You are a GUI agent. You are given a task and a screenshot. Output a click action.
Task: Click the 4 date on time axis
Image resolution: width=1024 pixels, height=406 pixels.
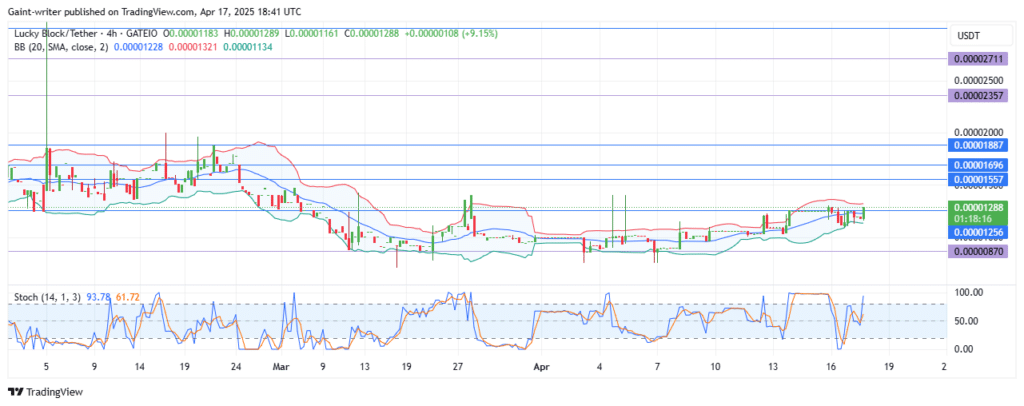[x=599, y=367]
